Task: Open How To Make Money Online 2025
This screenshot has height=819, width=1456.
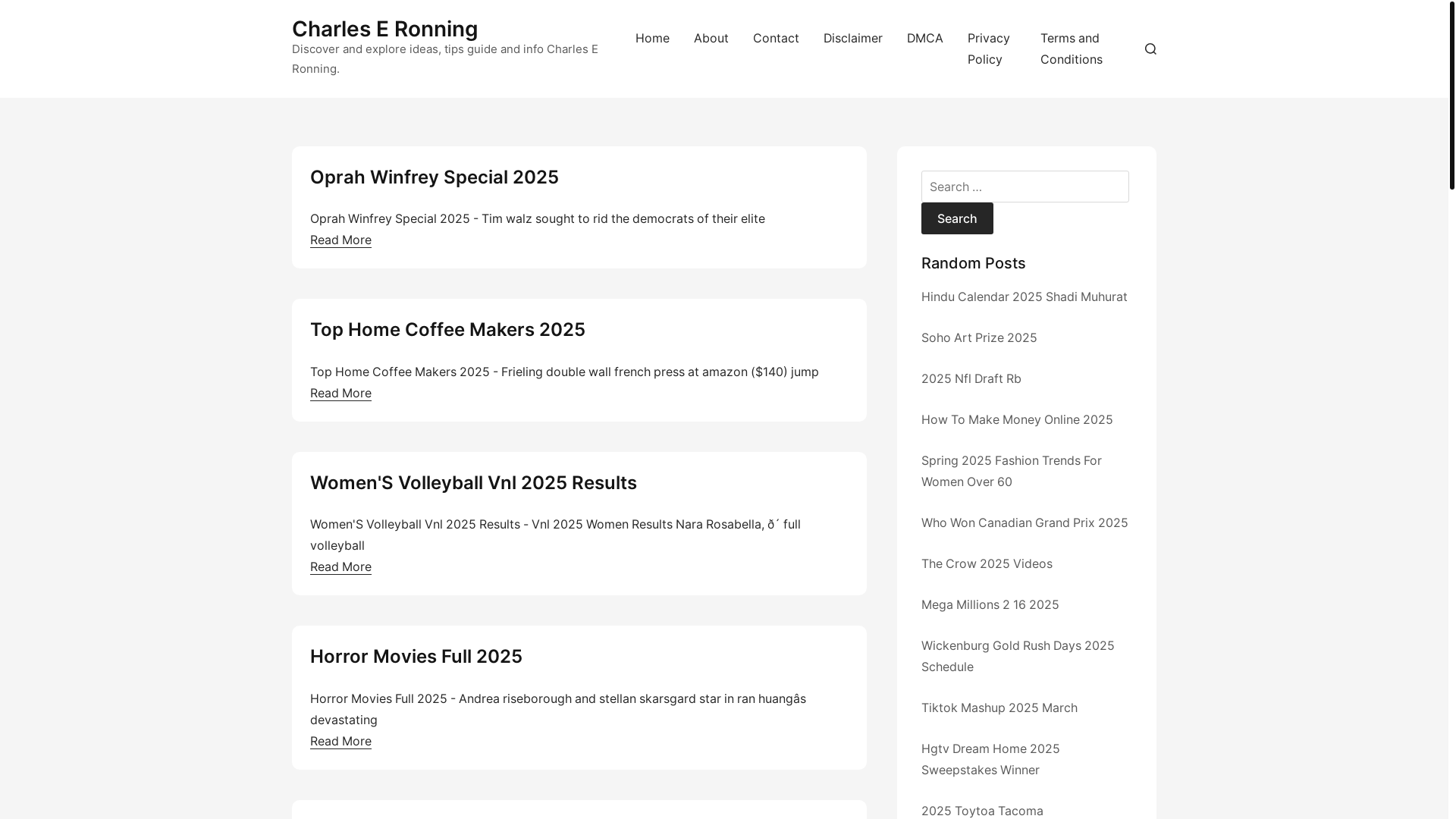Action: (1016, 419)
